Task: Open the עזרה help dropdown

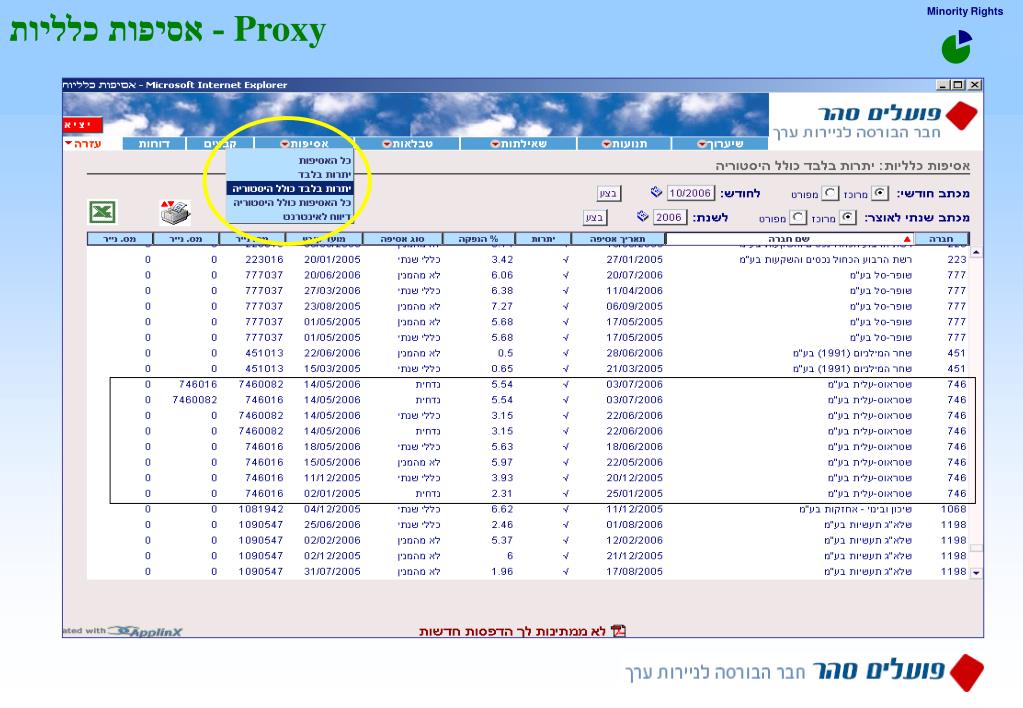Action: (x=83, y=144)
